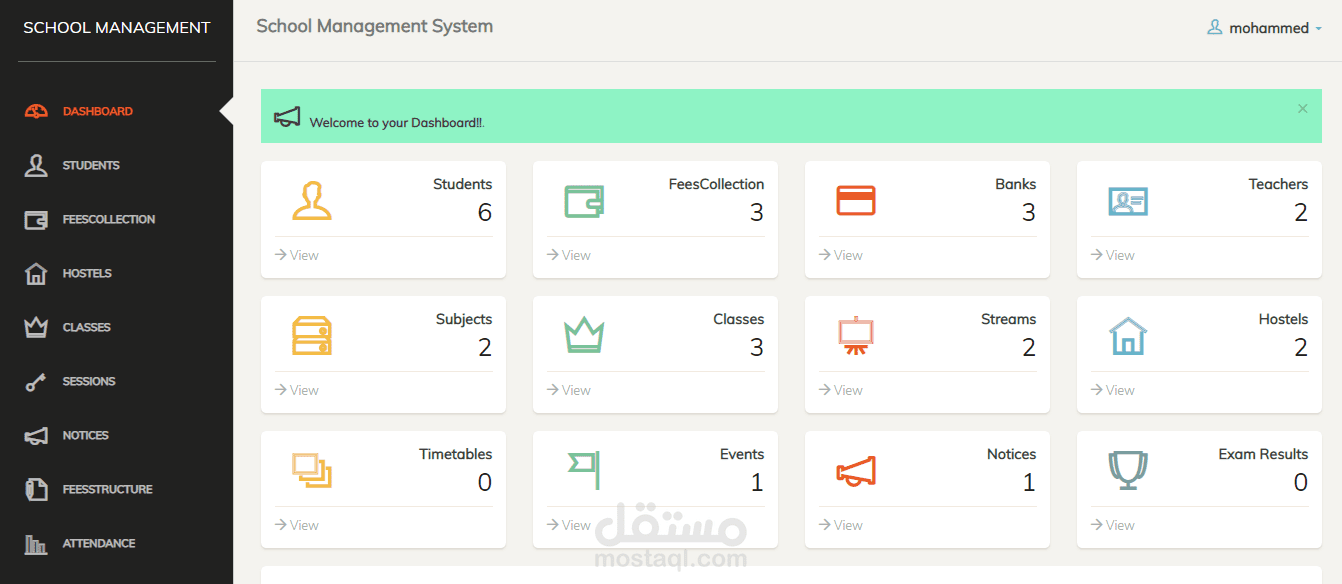Follow View link on Hostels card
This screenshot has height=584, width=1342.
(1113, 390)
